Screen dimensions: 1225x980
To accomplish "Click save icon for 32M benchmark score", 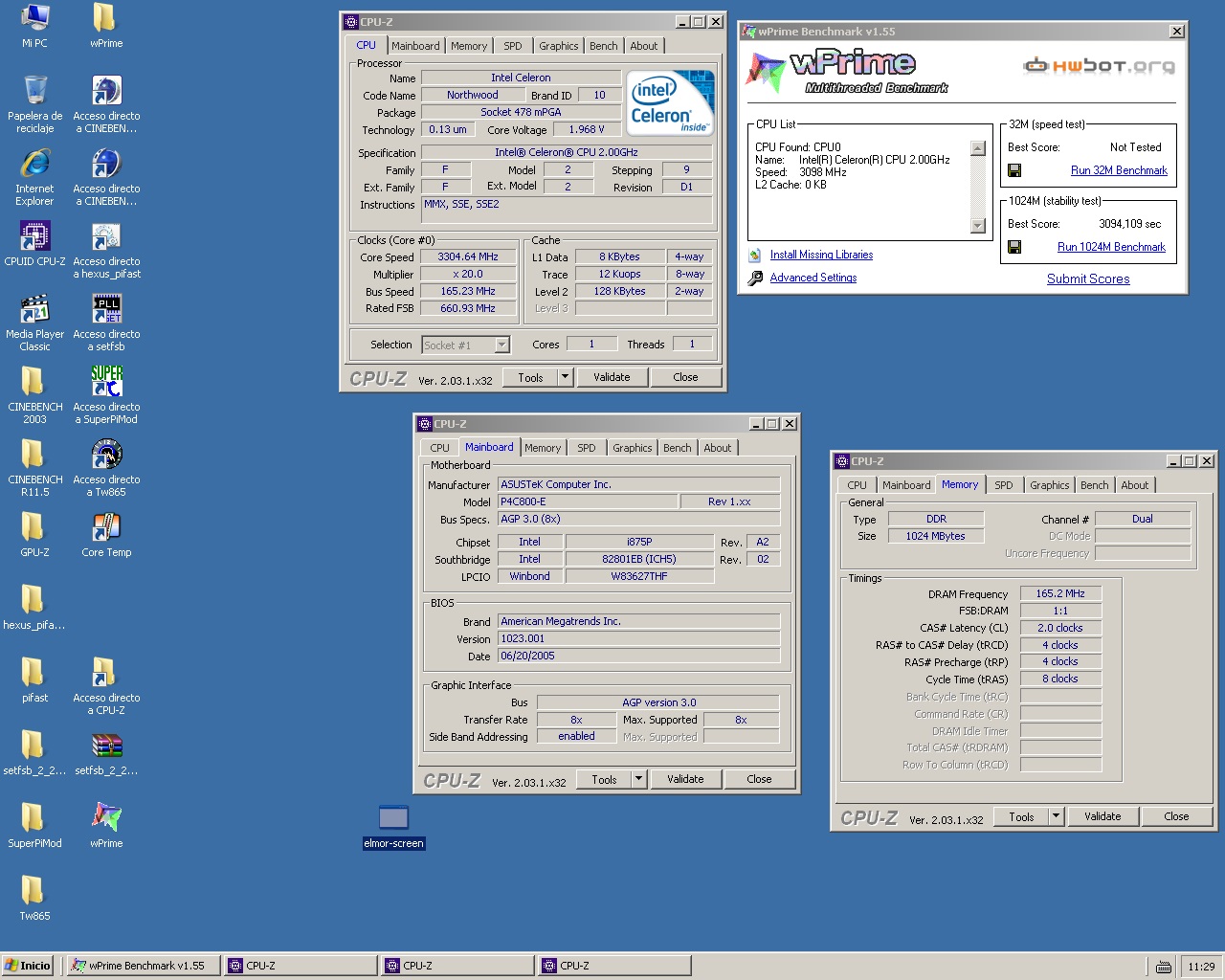I will (x=1014, y=170).
